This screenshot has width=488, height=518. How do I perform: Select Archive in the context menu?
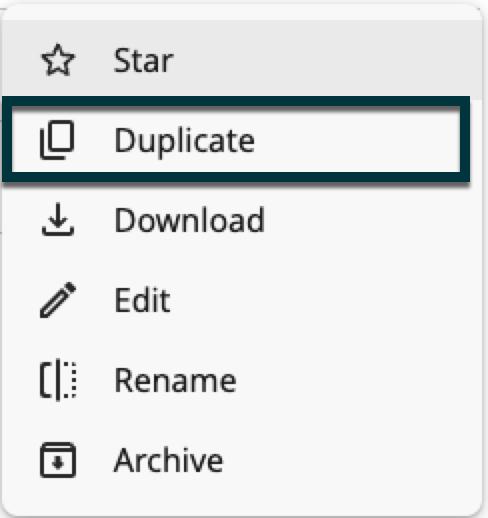(x=242, y=460)
